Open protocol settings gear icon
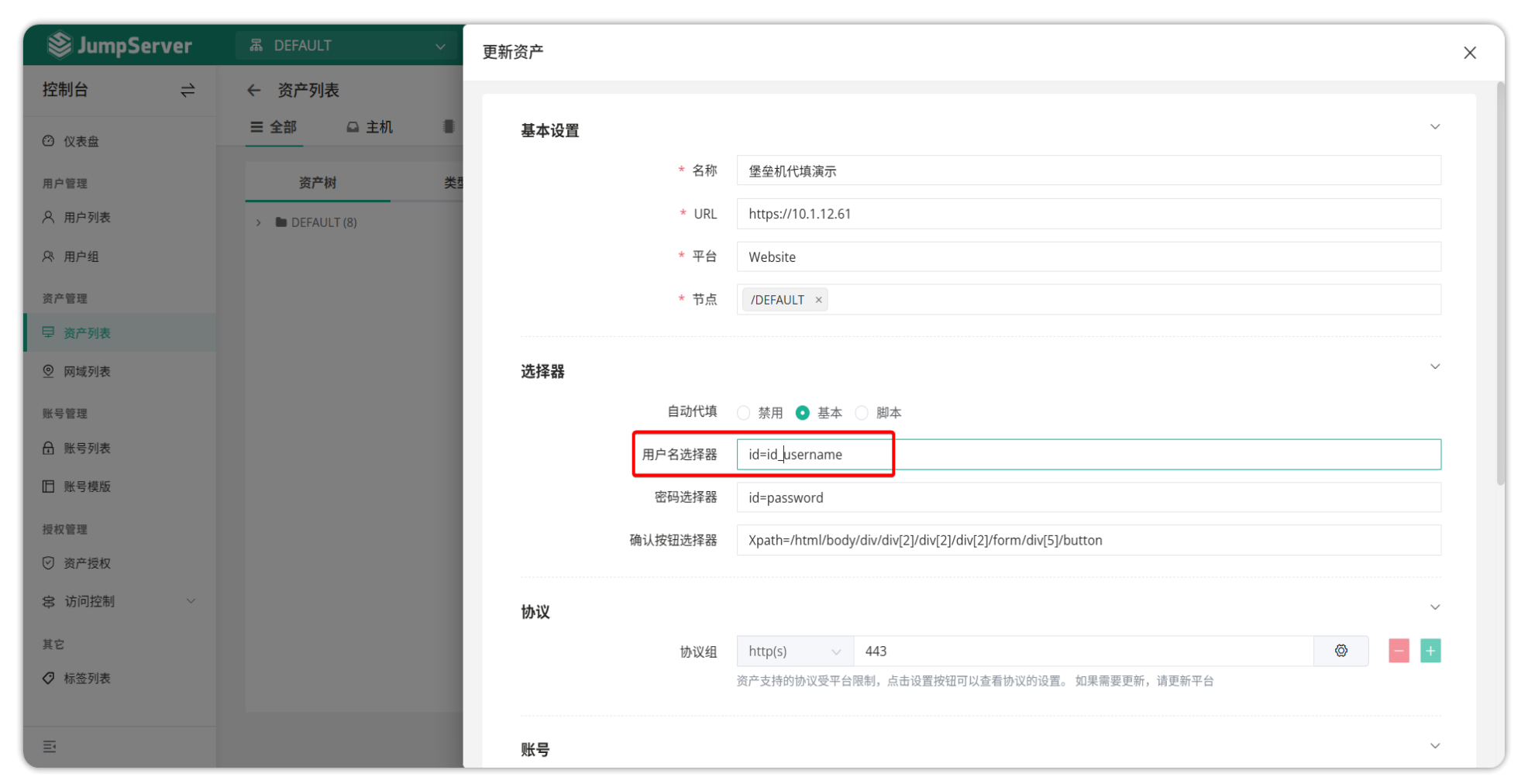1528x784 pixels. pyautogui.click(x=1341, y=652)
